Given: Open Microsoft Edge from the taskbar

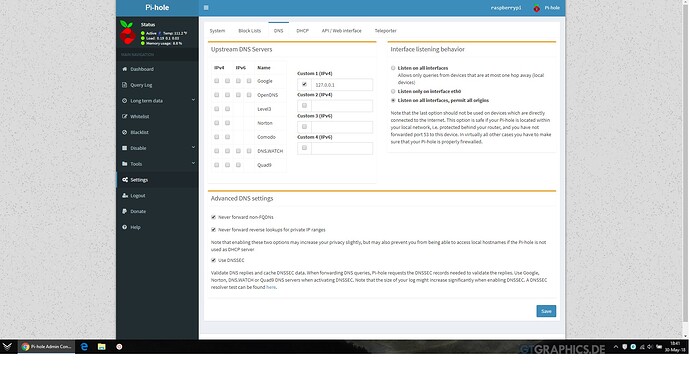Looking at the screenshot, I should click(x=84, y=347).
